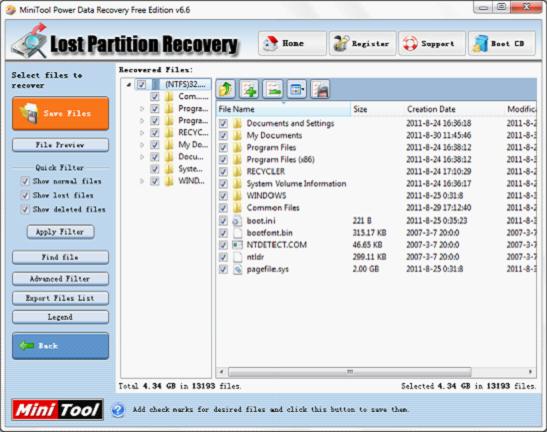Uncheck the NTDETECT.COM row checkbox
Screen dimensions: 547x432
(223, 245)
